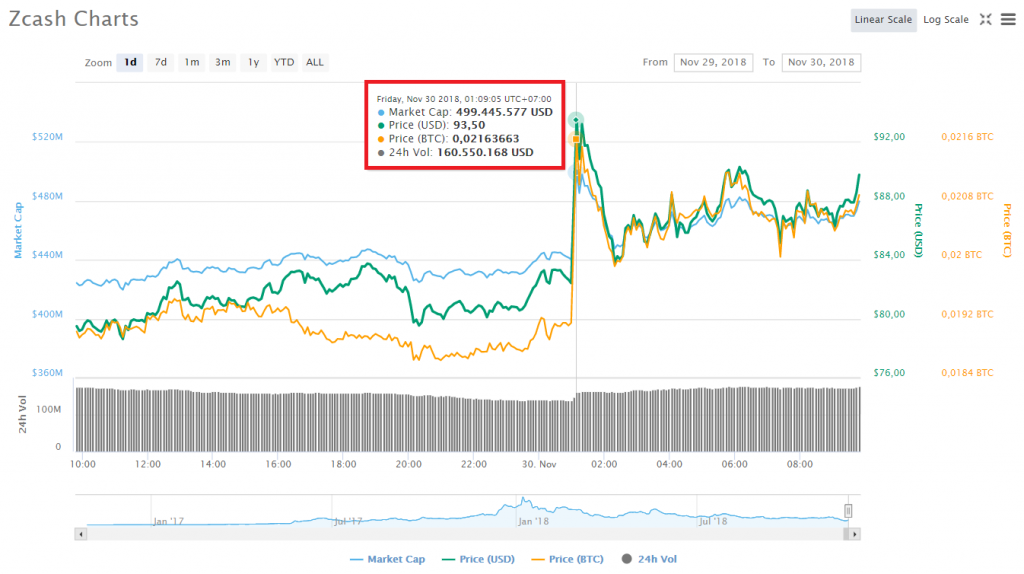Click the $84,00 price axis label
The image size is (1024, 574).
(889, 255)
